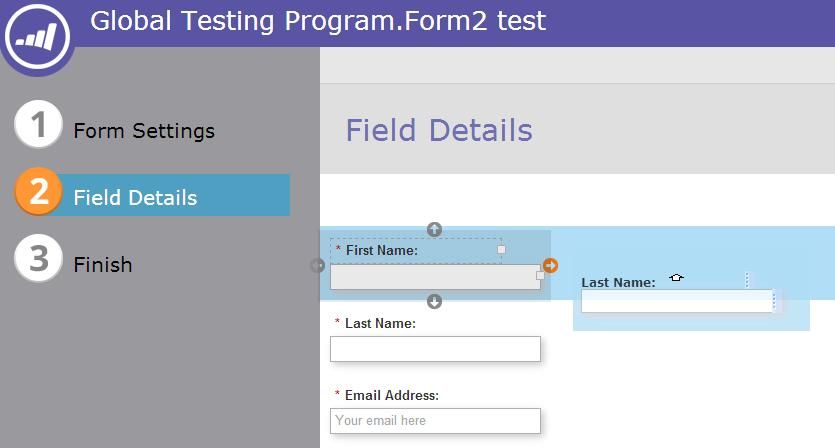Click the Field Details page heading
The height and width of the screenshot is (448, 835).
coord(439,130)
